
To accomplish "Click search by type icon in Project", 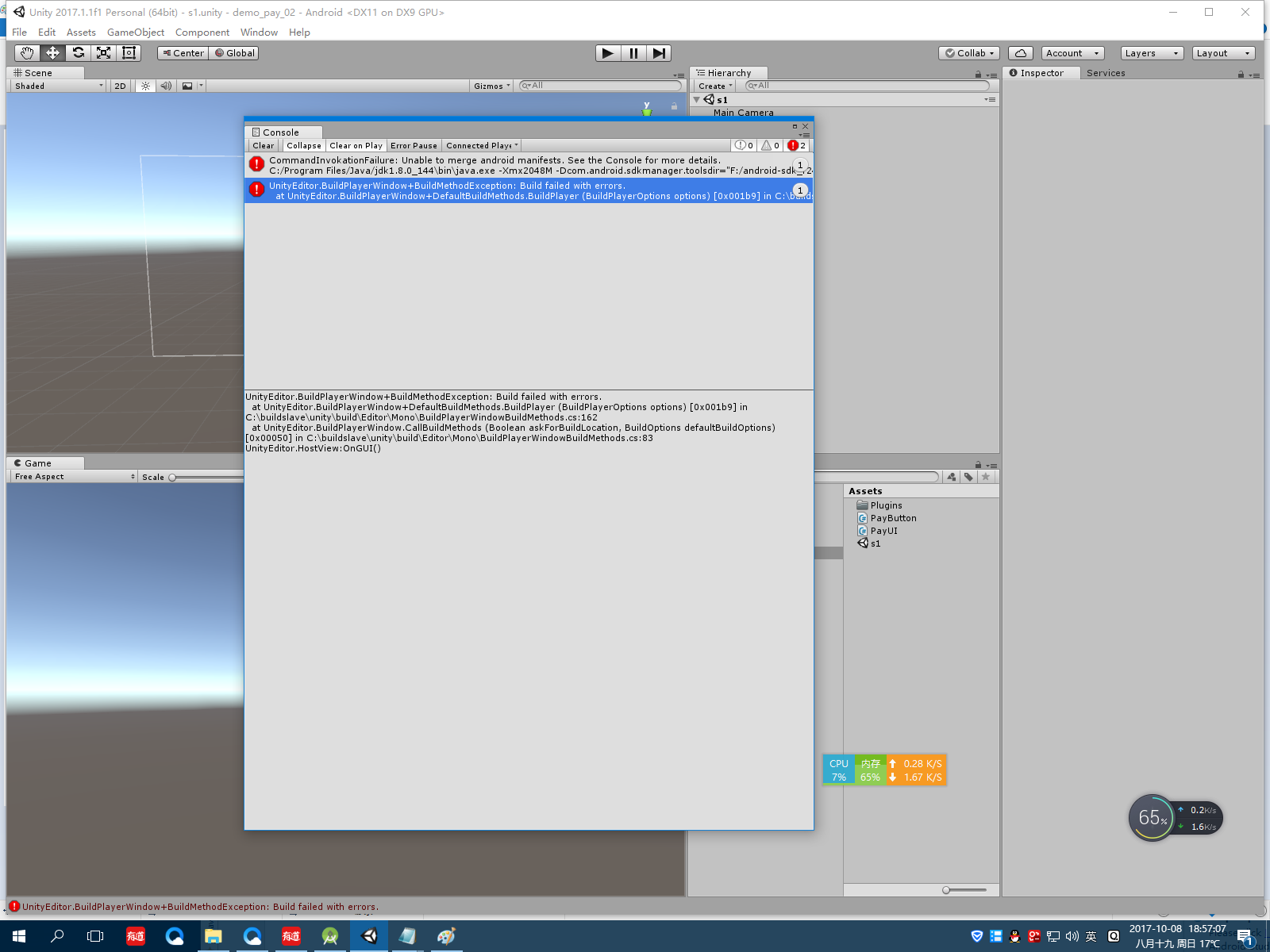I will [x=952, y=477].
